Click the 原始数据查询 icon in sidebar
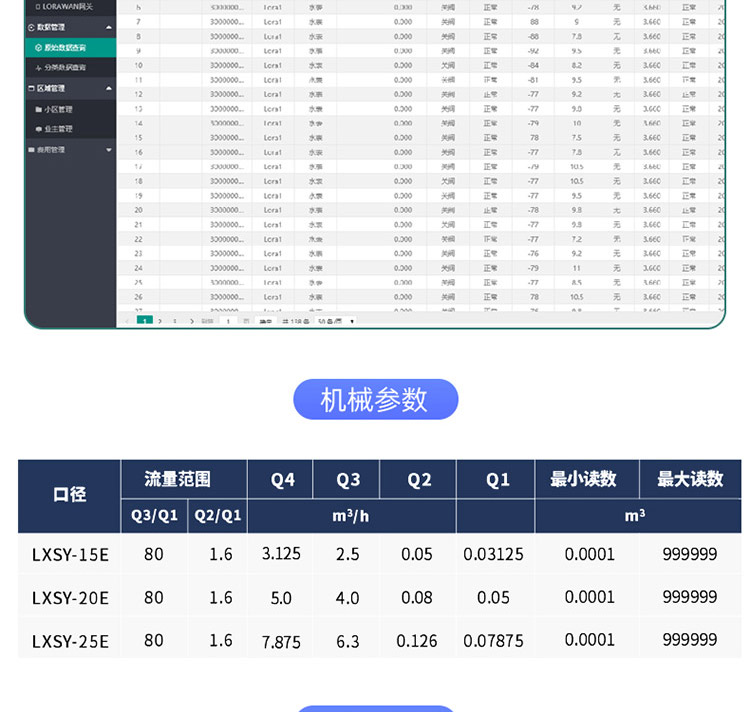 tap(38, 47)
